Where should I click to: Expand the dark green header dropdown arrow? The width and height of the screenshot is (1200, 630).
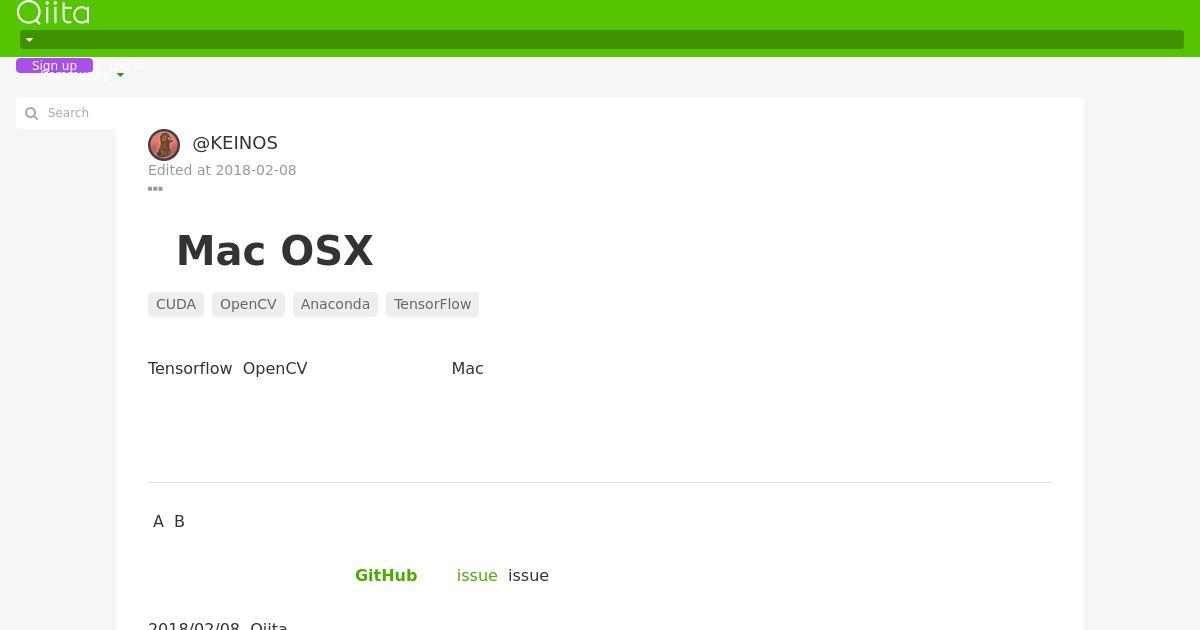(29, 40)
